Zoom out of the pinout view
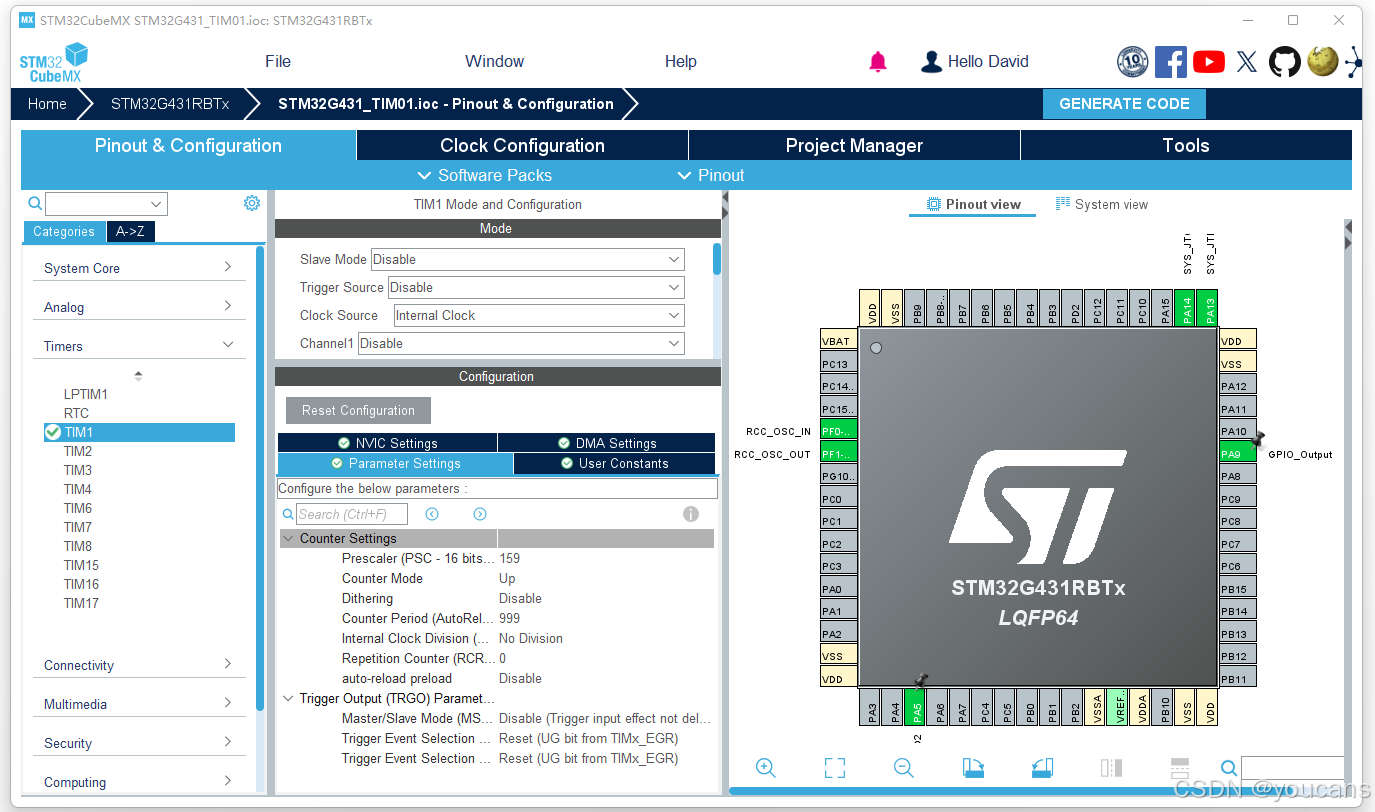1375x812 pixels. pos(904,768)
